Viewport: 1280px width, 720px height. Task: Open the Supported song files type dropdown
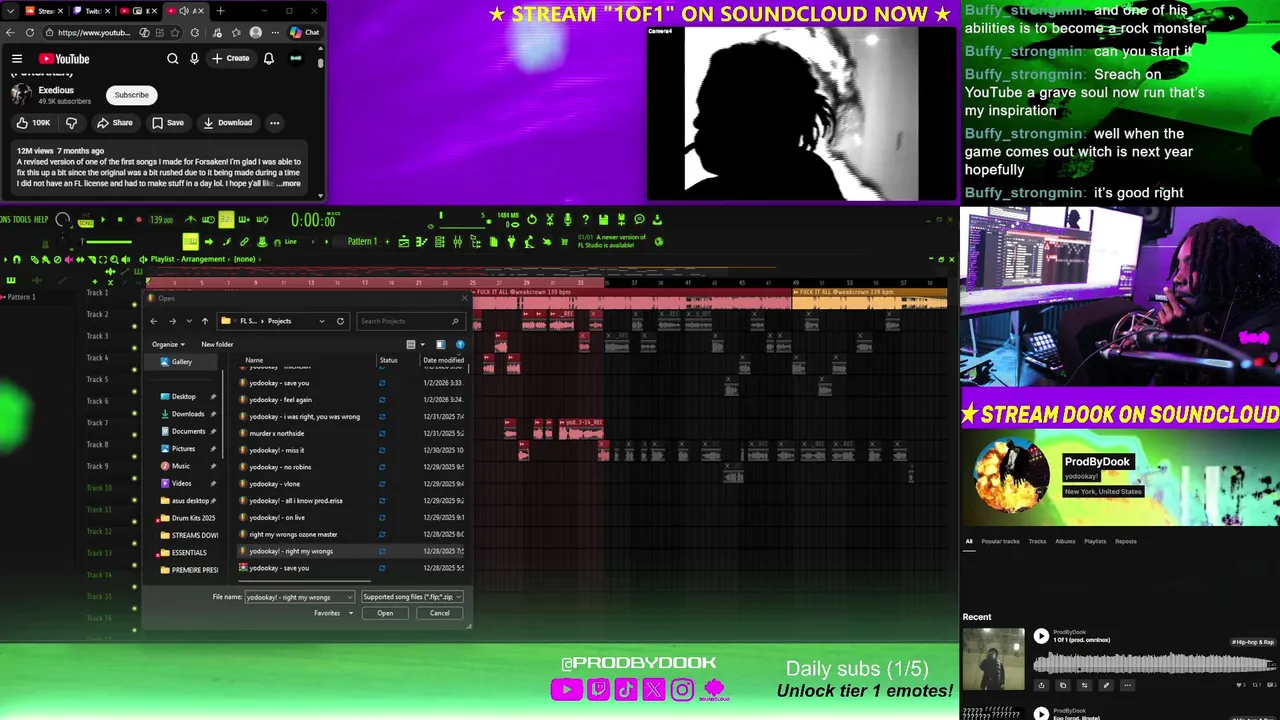click(x=412, y=597)
